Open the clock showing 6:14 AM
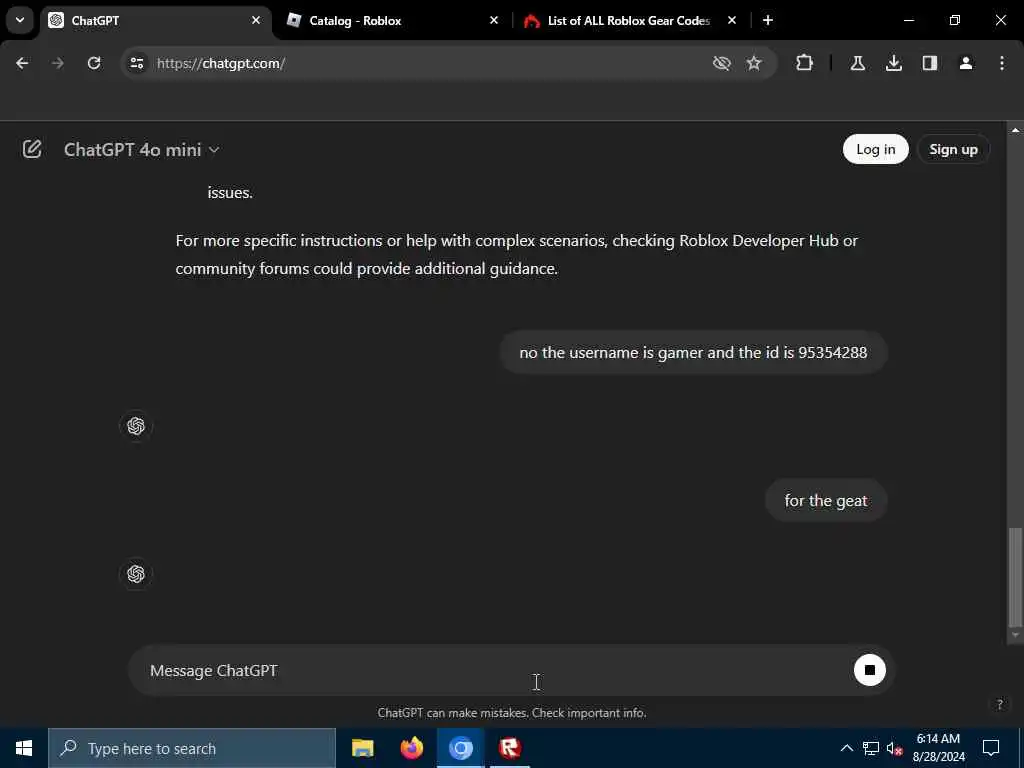1024x768 pixels. click(x=938, y=748)
